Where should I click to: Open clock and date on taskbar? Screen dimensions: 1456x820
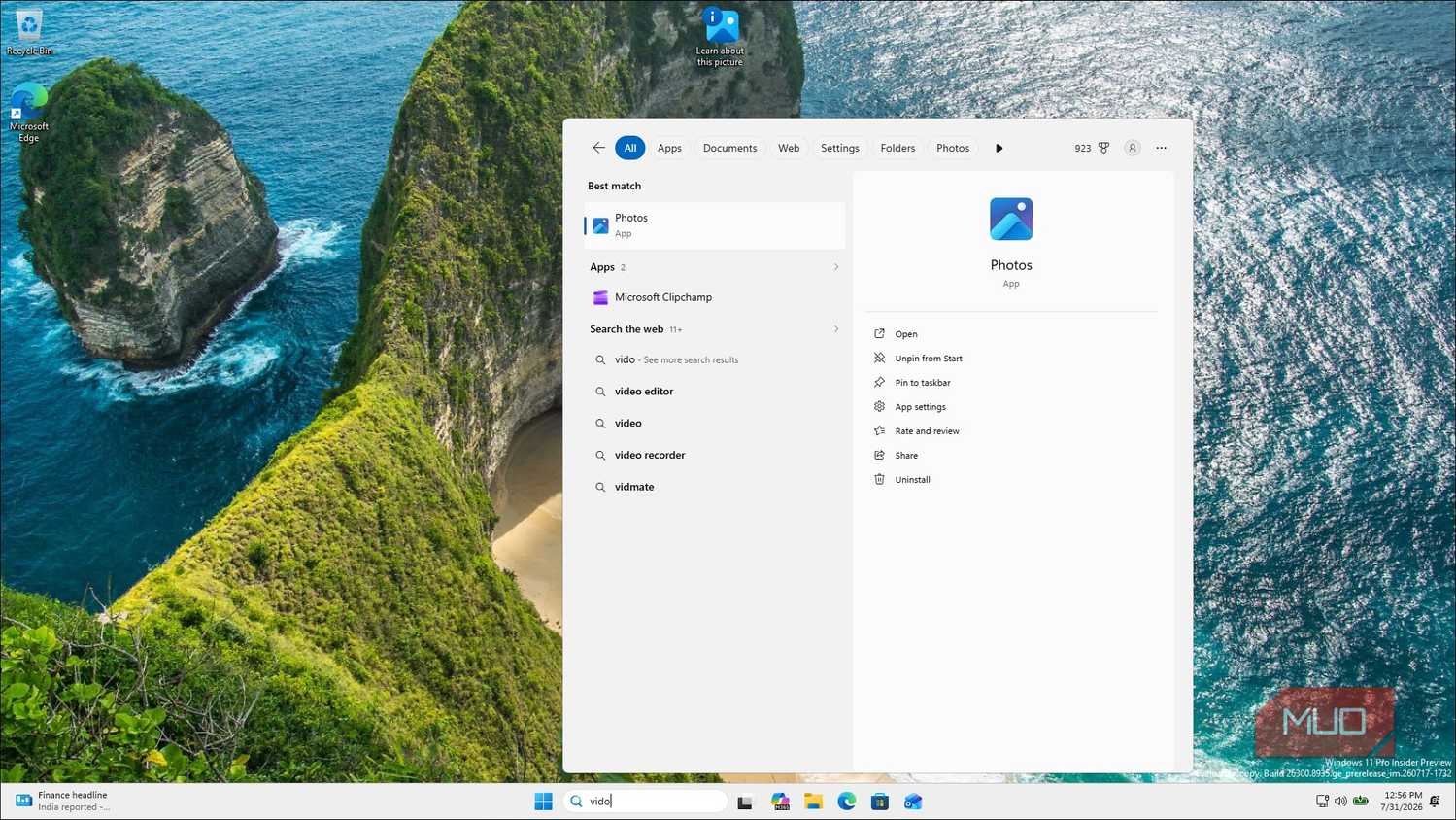click(1402, 802)
